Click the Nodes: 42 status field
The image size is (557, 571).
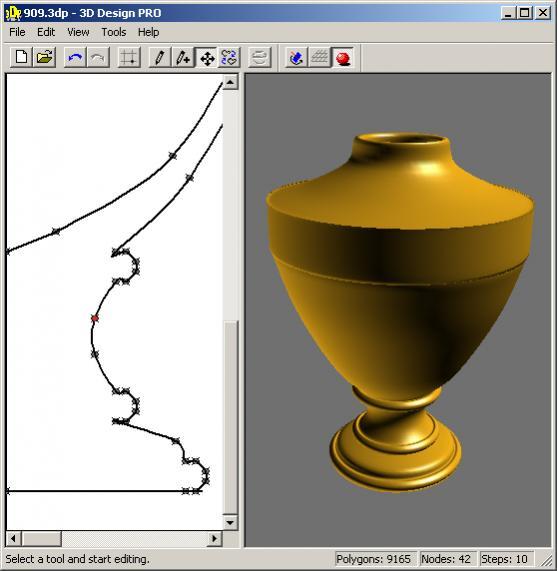tap(447, 559)
